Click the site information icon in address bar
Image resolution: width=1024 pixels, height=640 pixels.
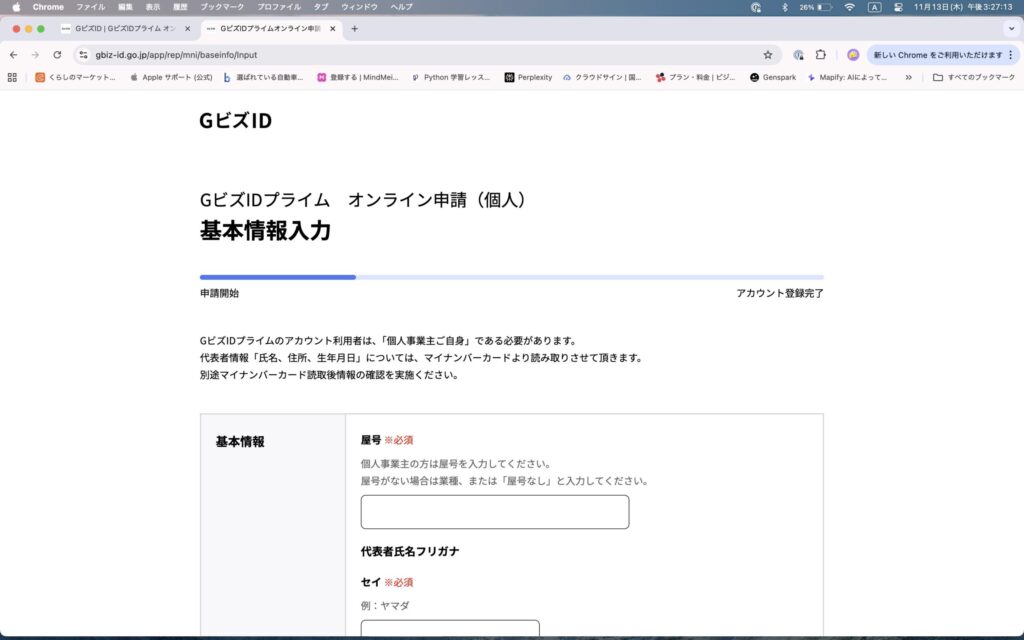[83, 55]
